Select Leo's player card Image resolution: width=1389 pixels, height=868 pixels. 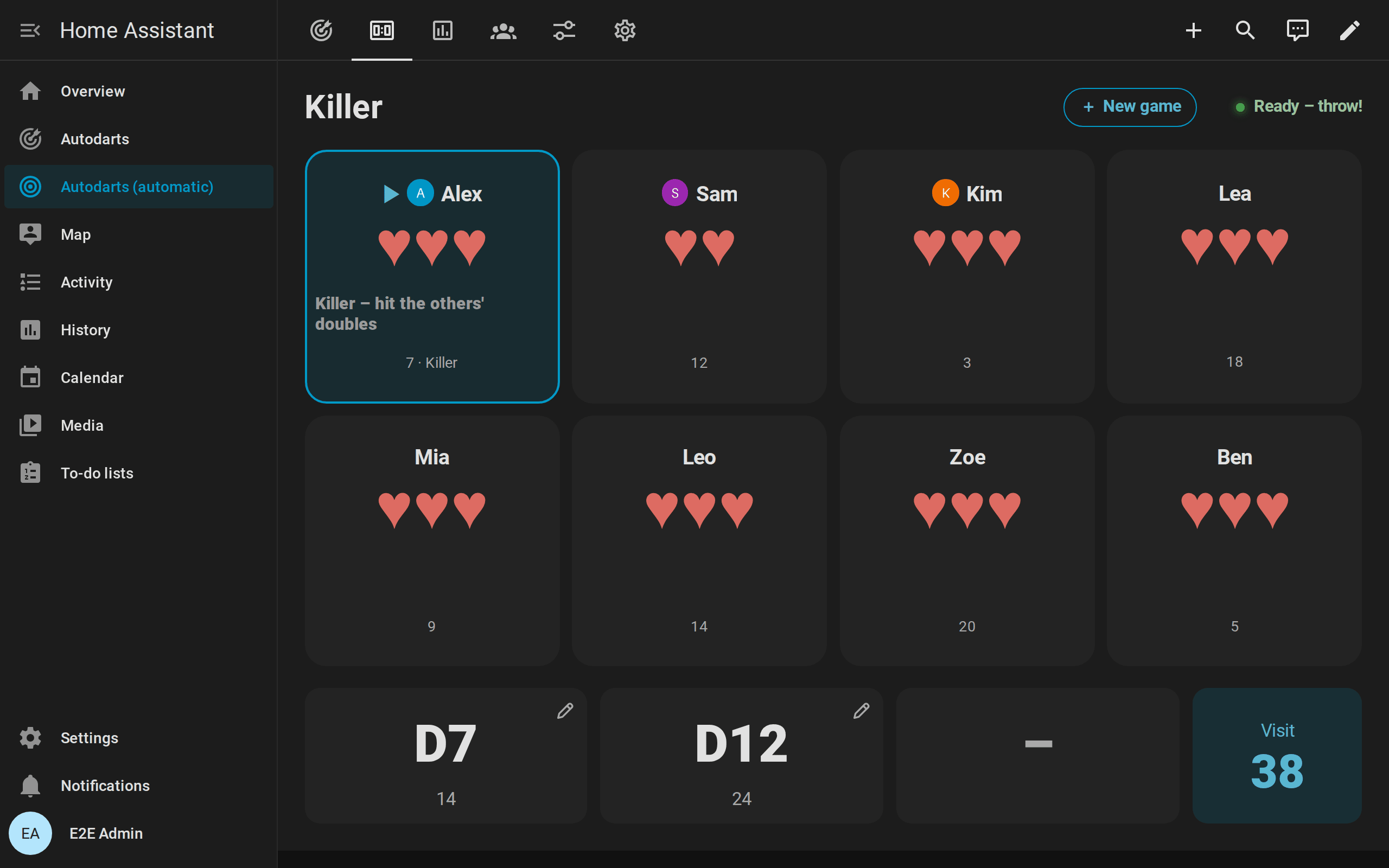coord(699,541)
